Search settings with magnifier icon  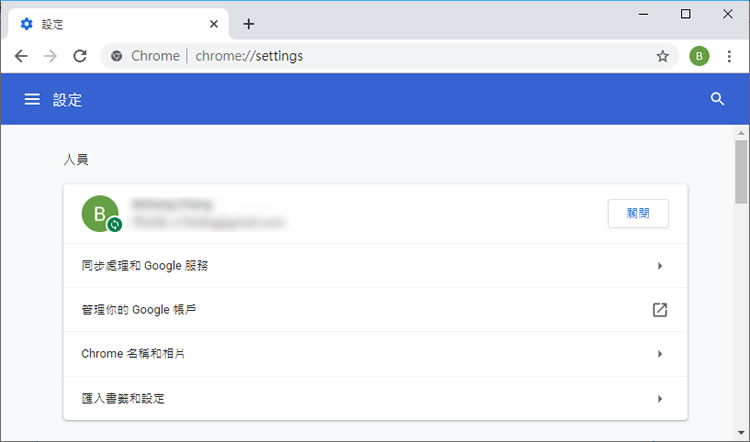717,99
